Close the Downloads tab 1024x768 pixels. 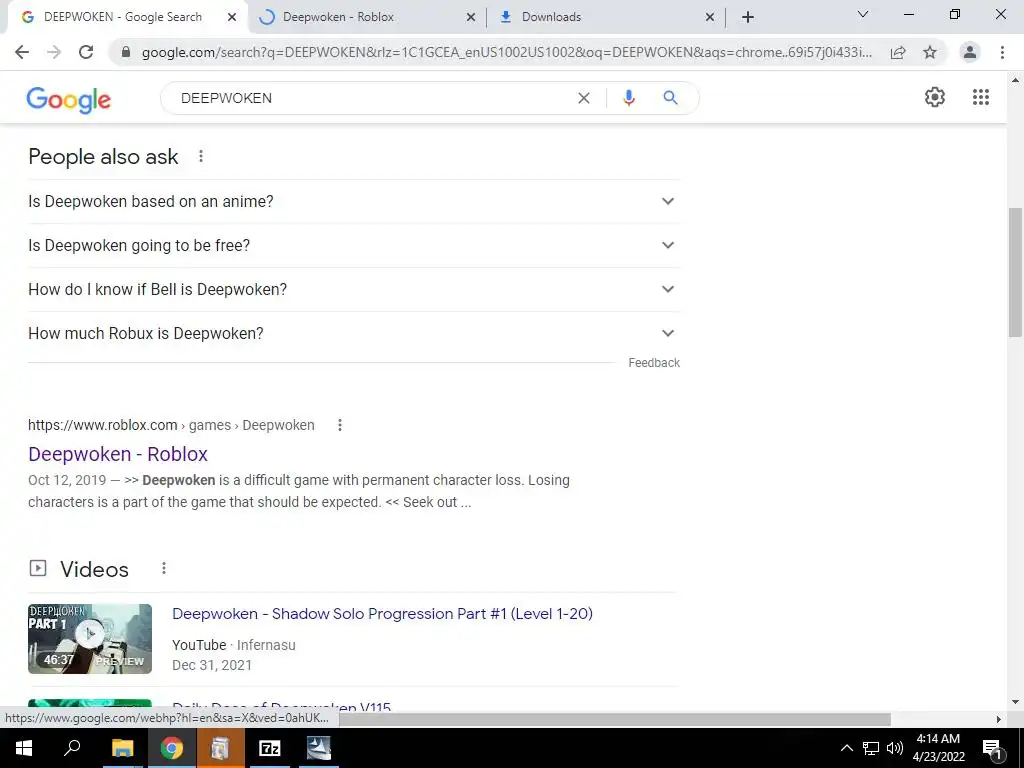(x=710, y=17)
